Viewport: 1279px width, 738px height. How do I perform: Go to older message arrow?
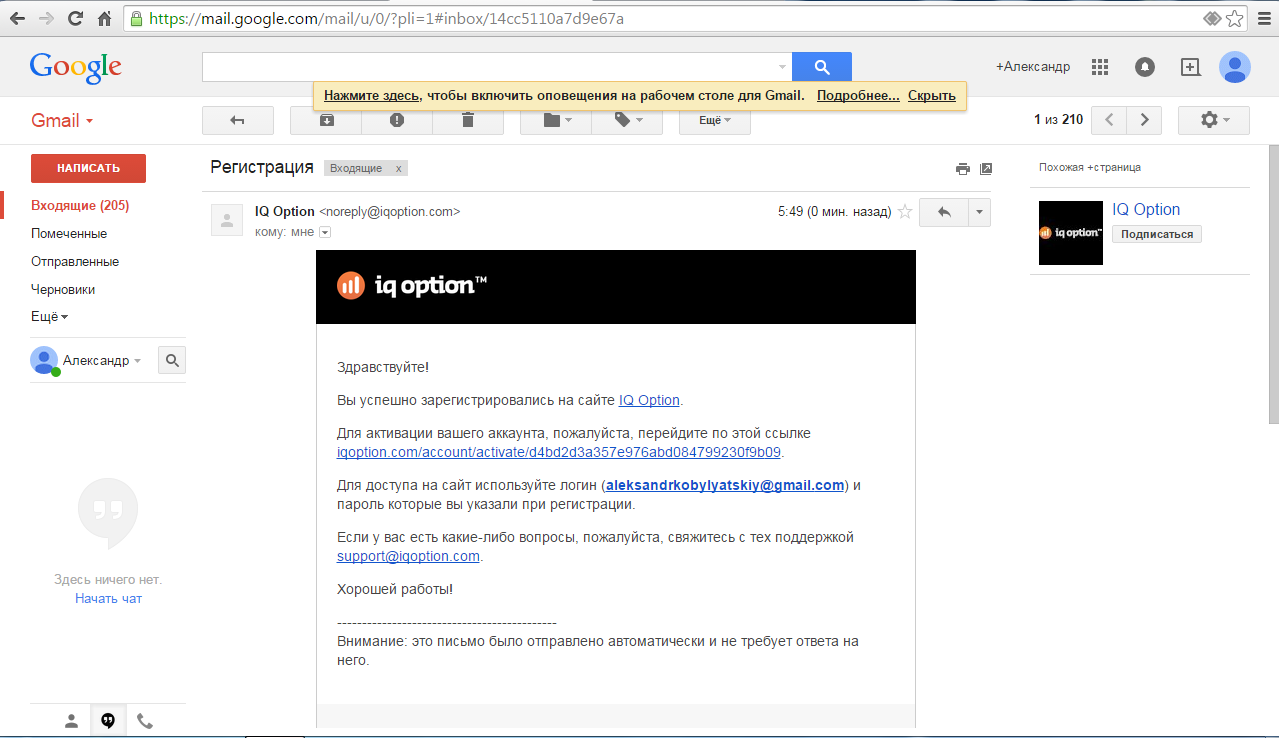coord(1144,120)
